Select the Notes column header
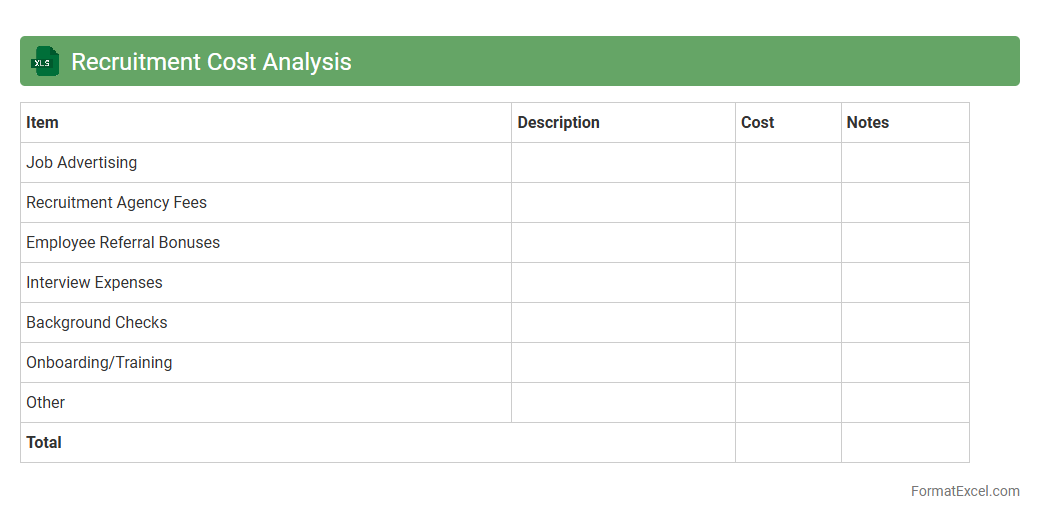The height and width of the screenshot is (520, 1040). 868,122
